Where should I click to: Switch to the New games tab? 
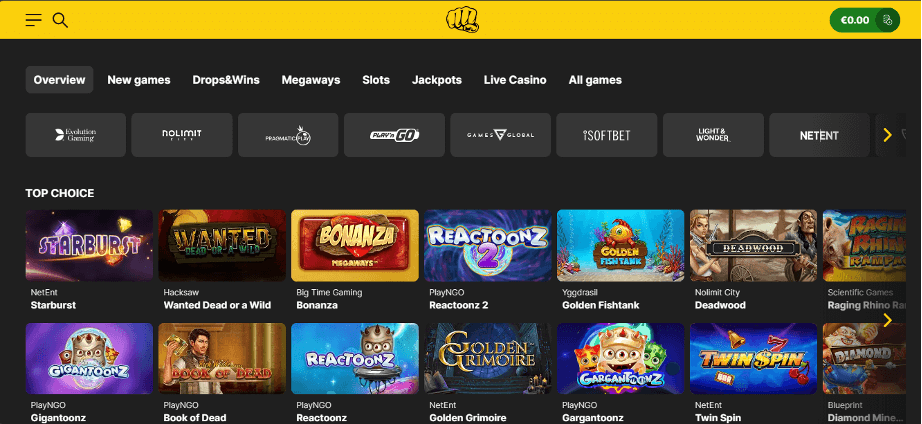click(139, 80)
